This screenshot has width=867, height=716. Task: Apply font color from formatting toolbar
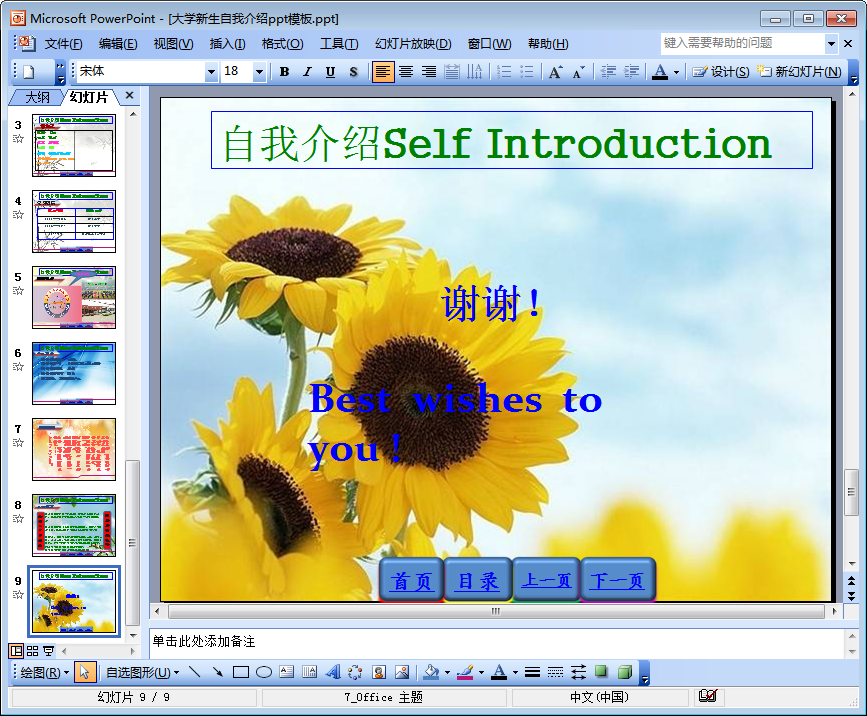coord(660,72)
